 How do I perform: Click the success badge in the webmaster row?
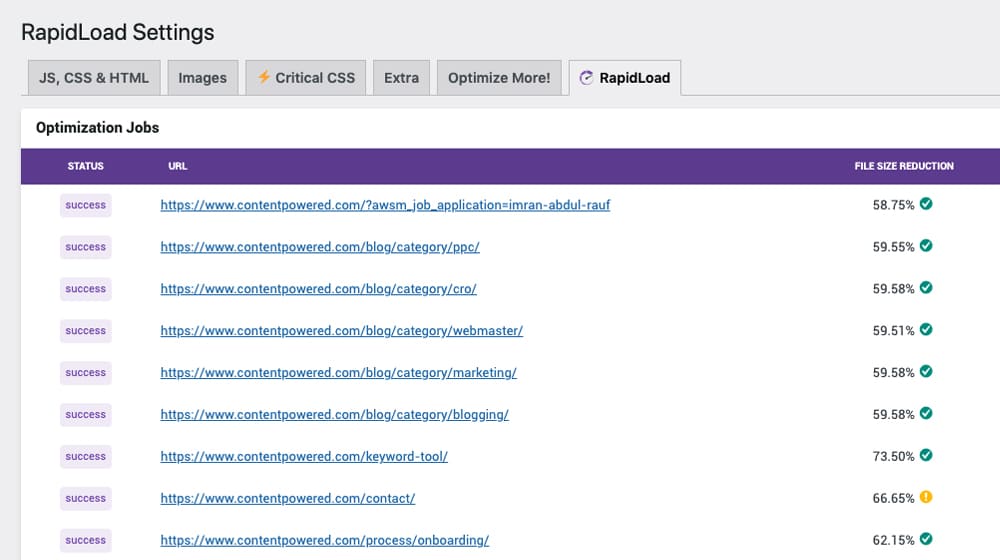tap(85, 331)
